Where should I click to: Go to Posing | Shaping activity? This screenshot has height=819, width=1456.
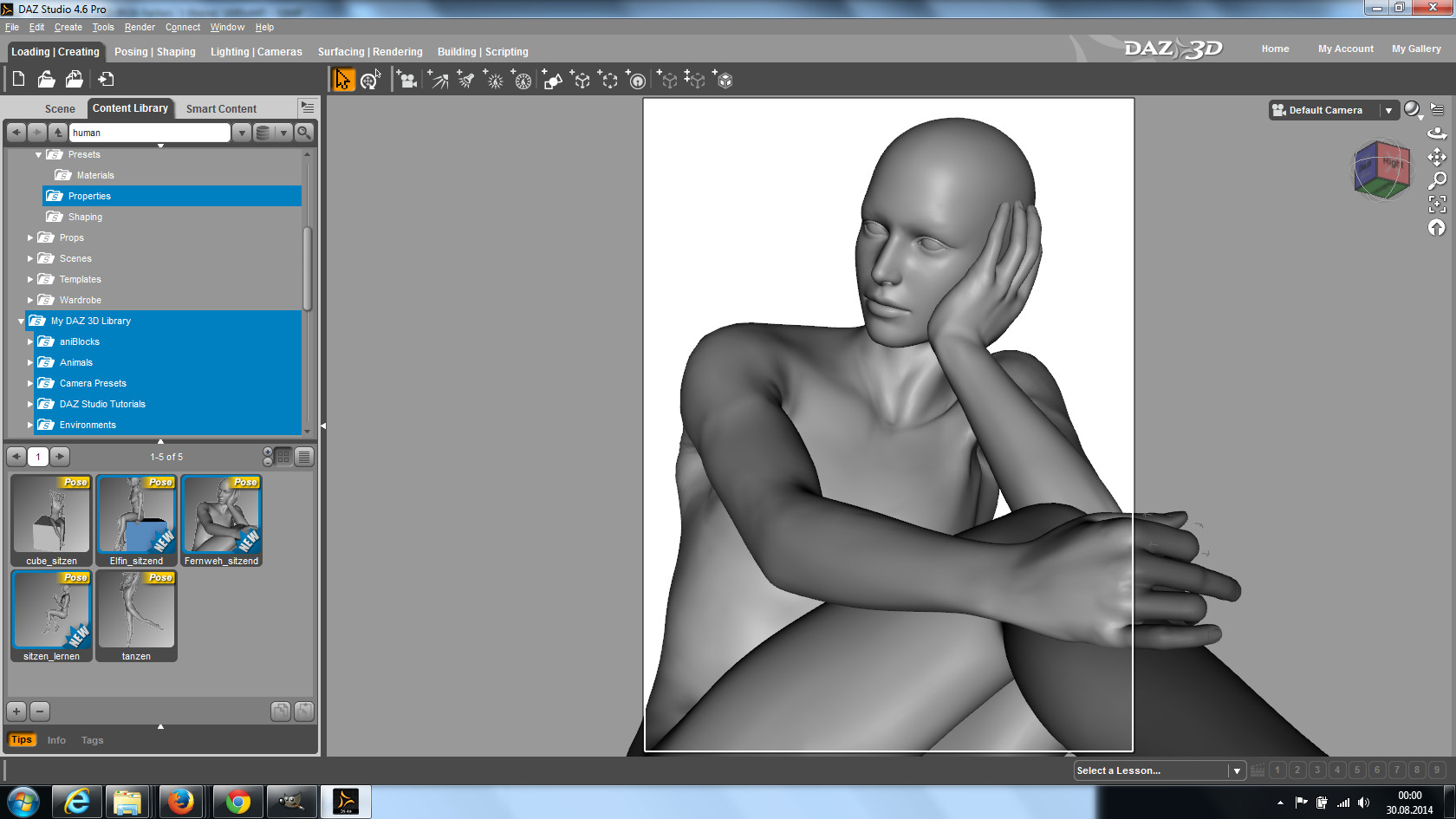click(x=154, y=52)
